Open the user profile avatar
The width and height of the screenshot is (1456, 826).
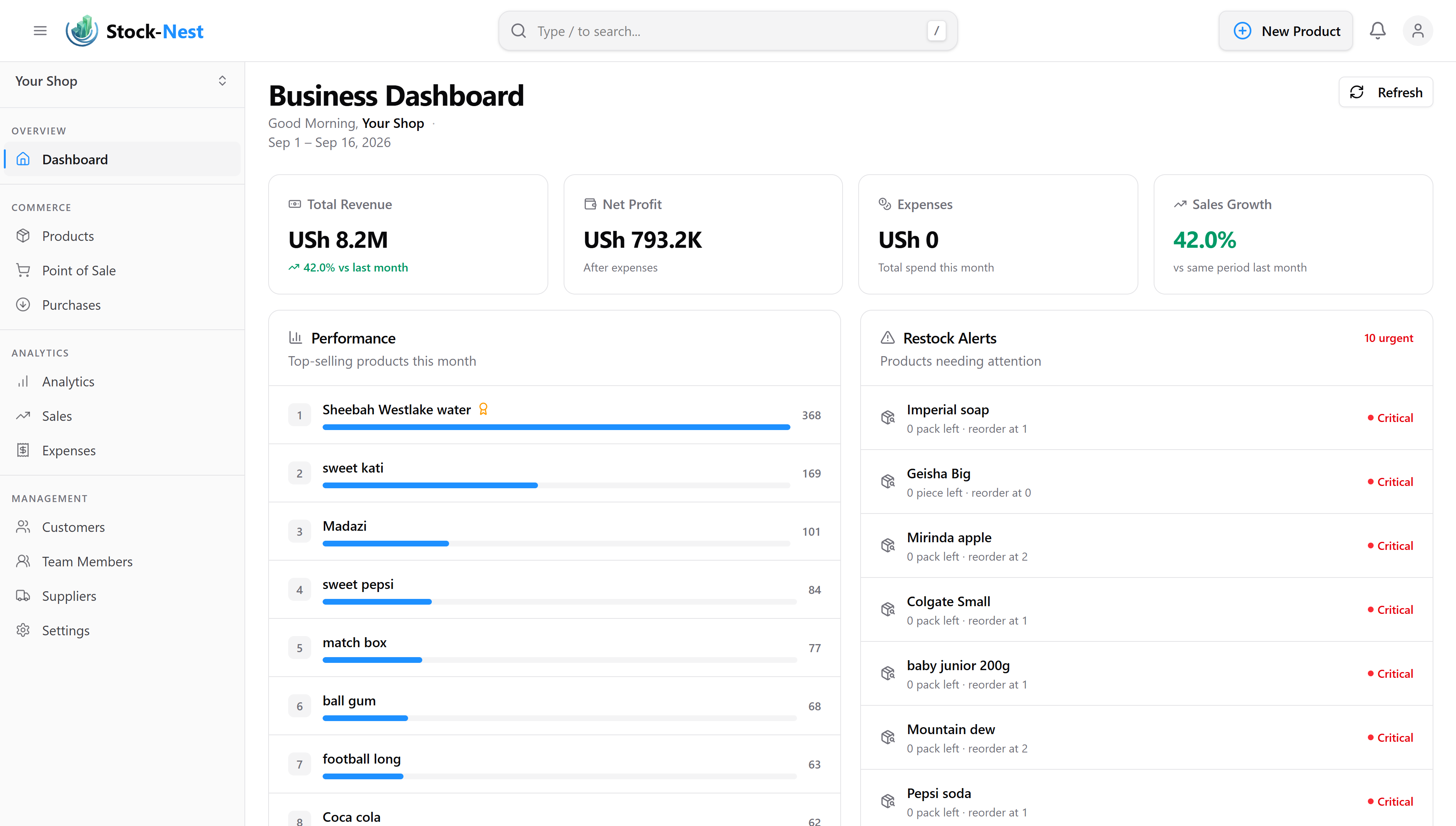coord(1417,31)
